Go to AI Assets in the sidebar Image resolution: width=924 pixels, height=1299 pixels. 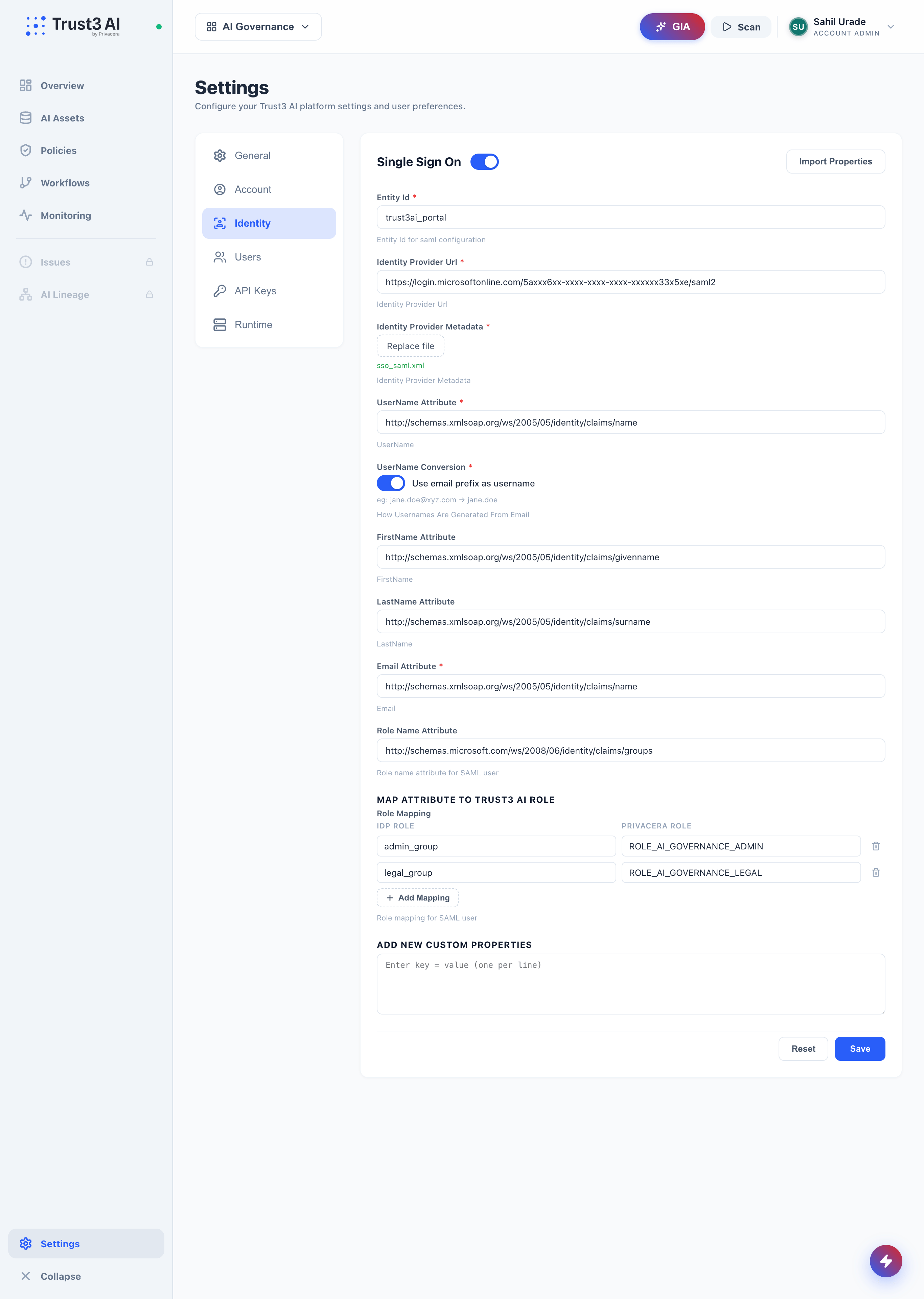click(x=86, y=118)
